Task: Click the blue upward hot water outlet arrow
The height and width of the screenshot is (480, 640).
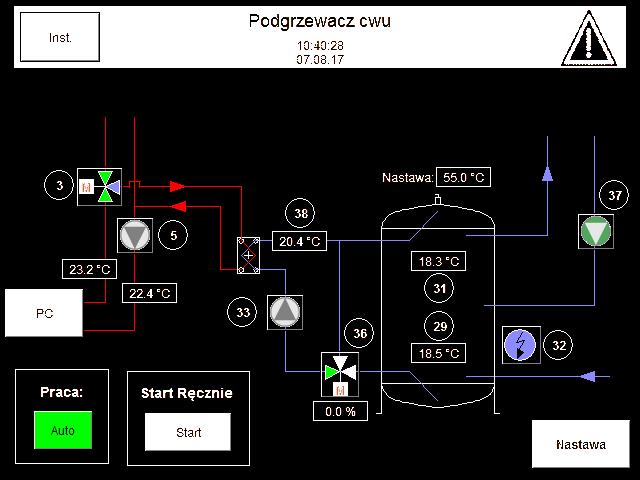Action: tap(547, 173)
